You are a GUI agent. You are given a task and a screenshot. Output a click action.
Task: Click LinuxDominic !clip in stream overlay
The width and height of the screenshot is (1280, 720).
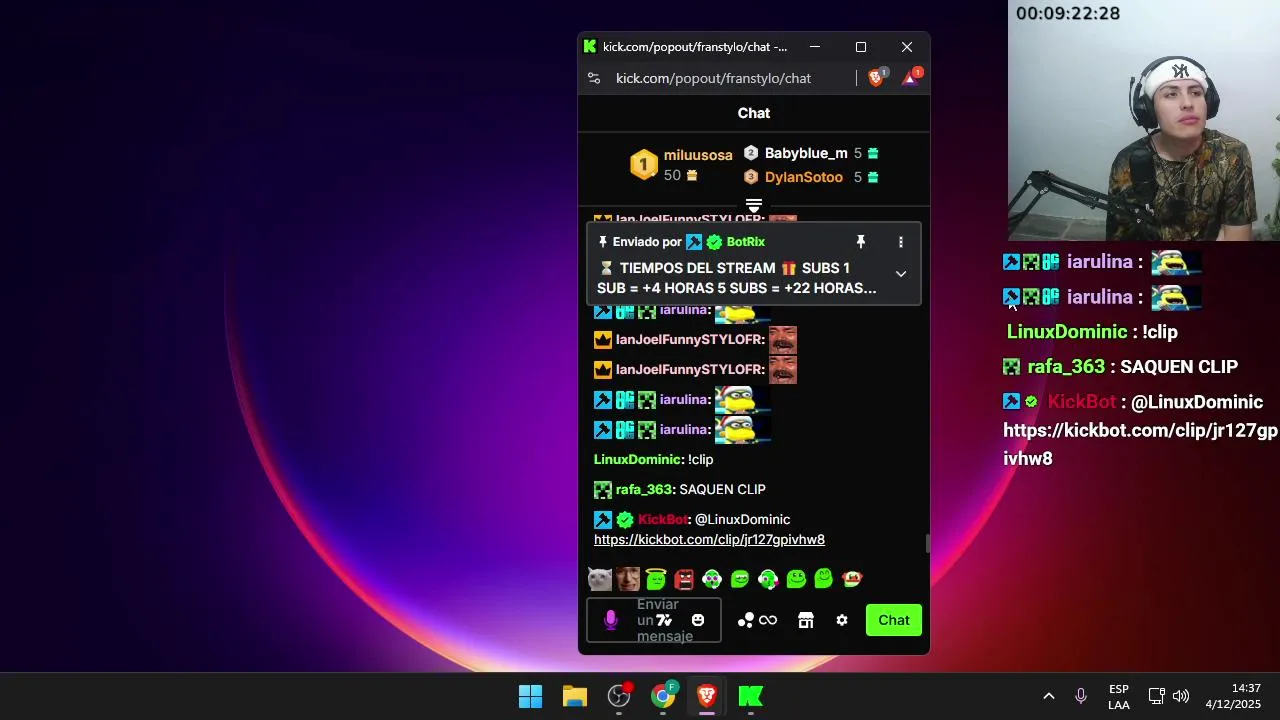pos(1092,332)
